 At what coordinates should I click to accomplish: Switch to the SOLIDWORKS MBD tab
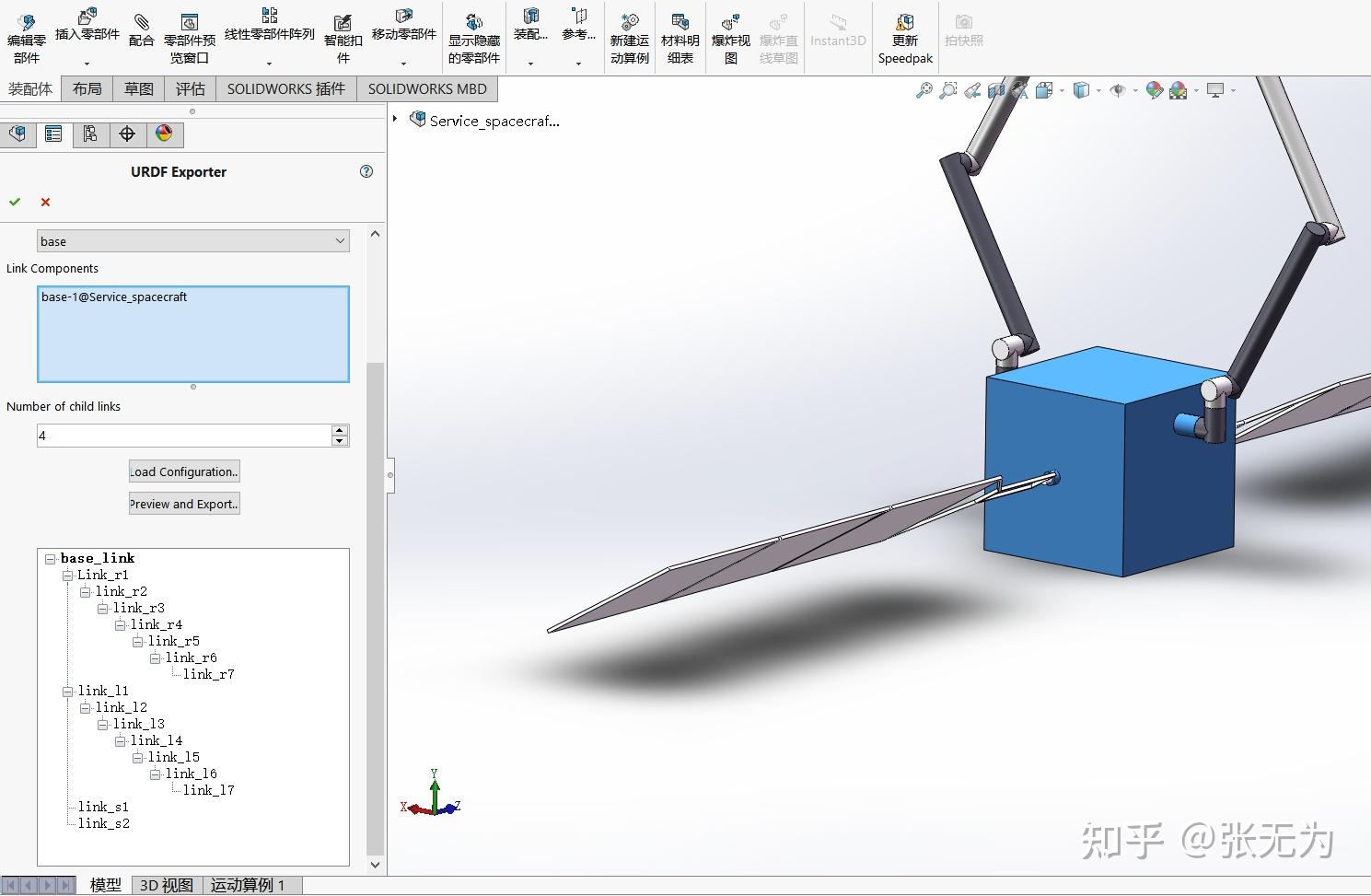click(x=427, y=88)
